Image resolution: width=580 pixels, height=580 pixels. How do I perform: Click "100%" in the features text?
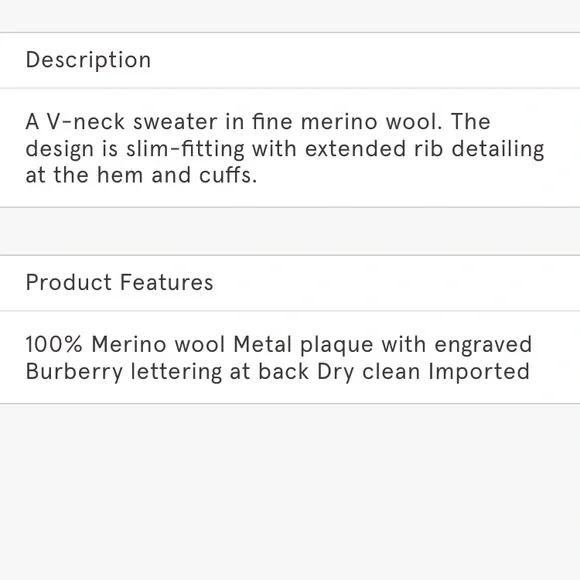tap(54, 344)
